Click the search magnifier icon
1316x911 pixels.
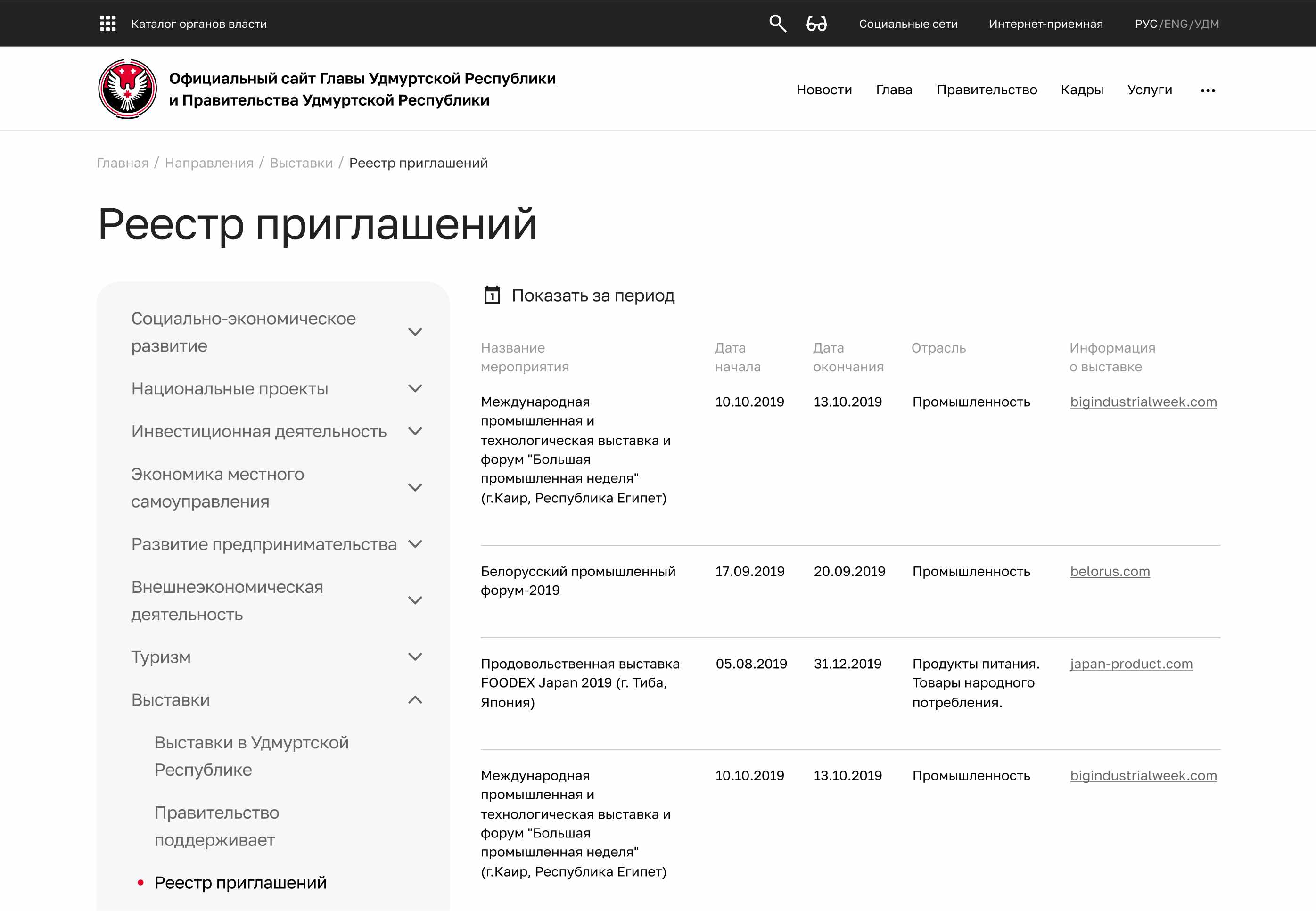[777, 24]
